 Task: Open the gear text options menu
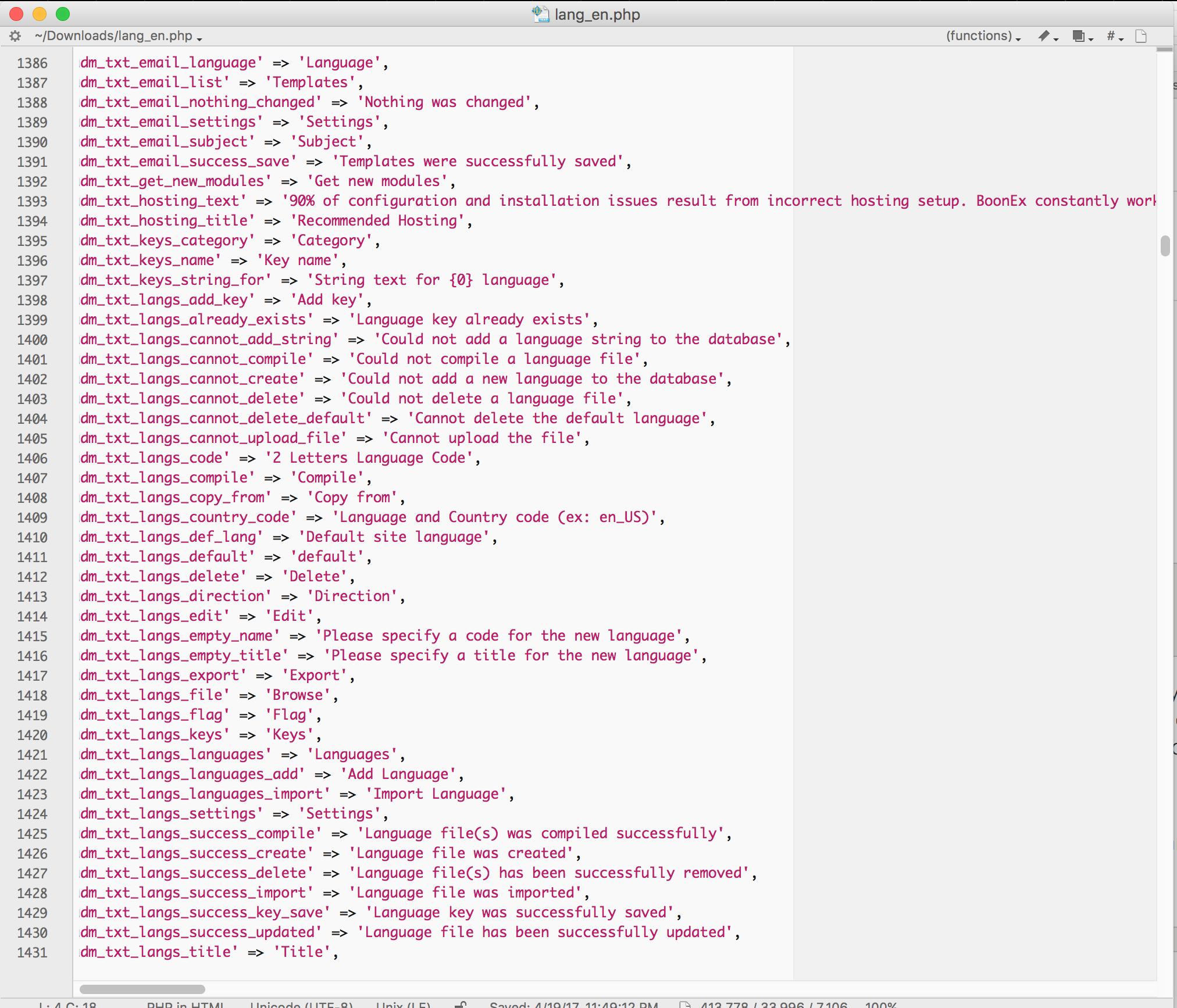(x=15, y=36)
